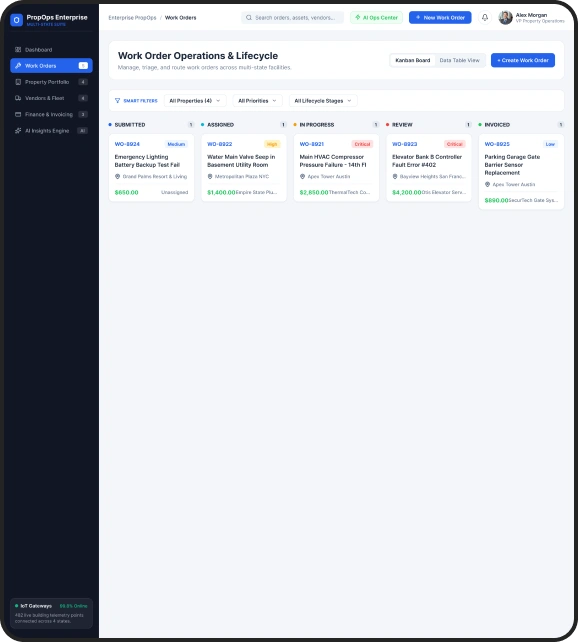Expand the All Priorities dropdown
578x642 pixels.
coord(257,101)
